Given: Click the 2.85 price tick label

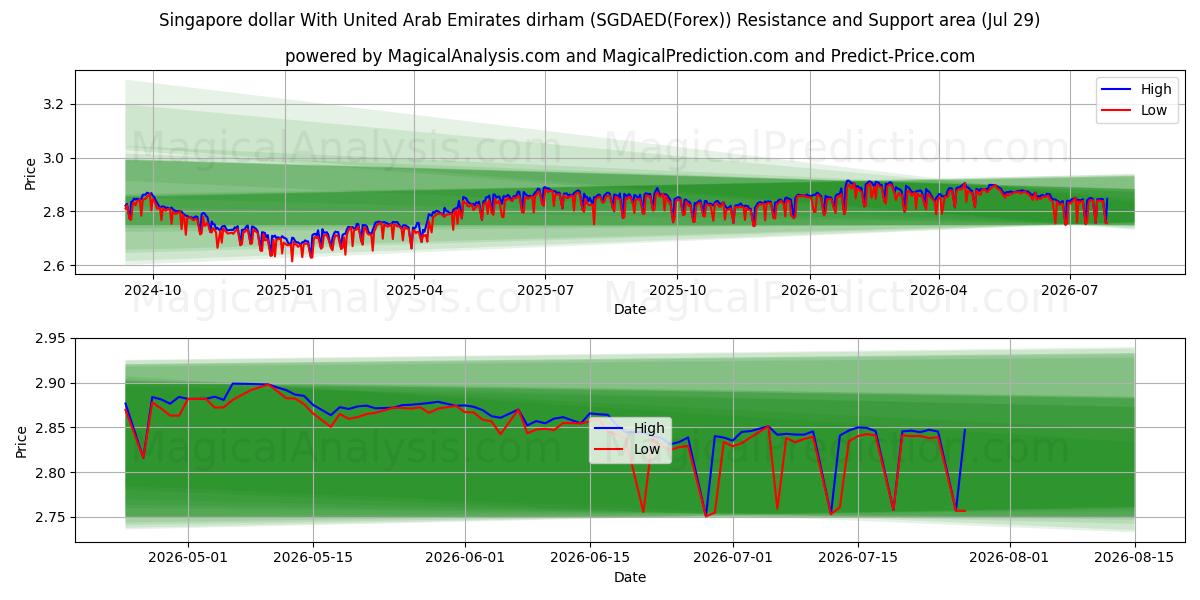Looking at the screenshot, I should (x=52, y=428).
